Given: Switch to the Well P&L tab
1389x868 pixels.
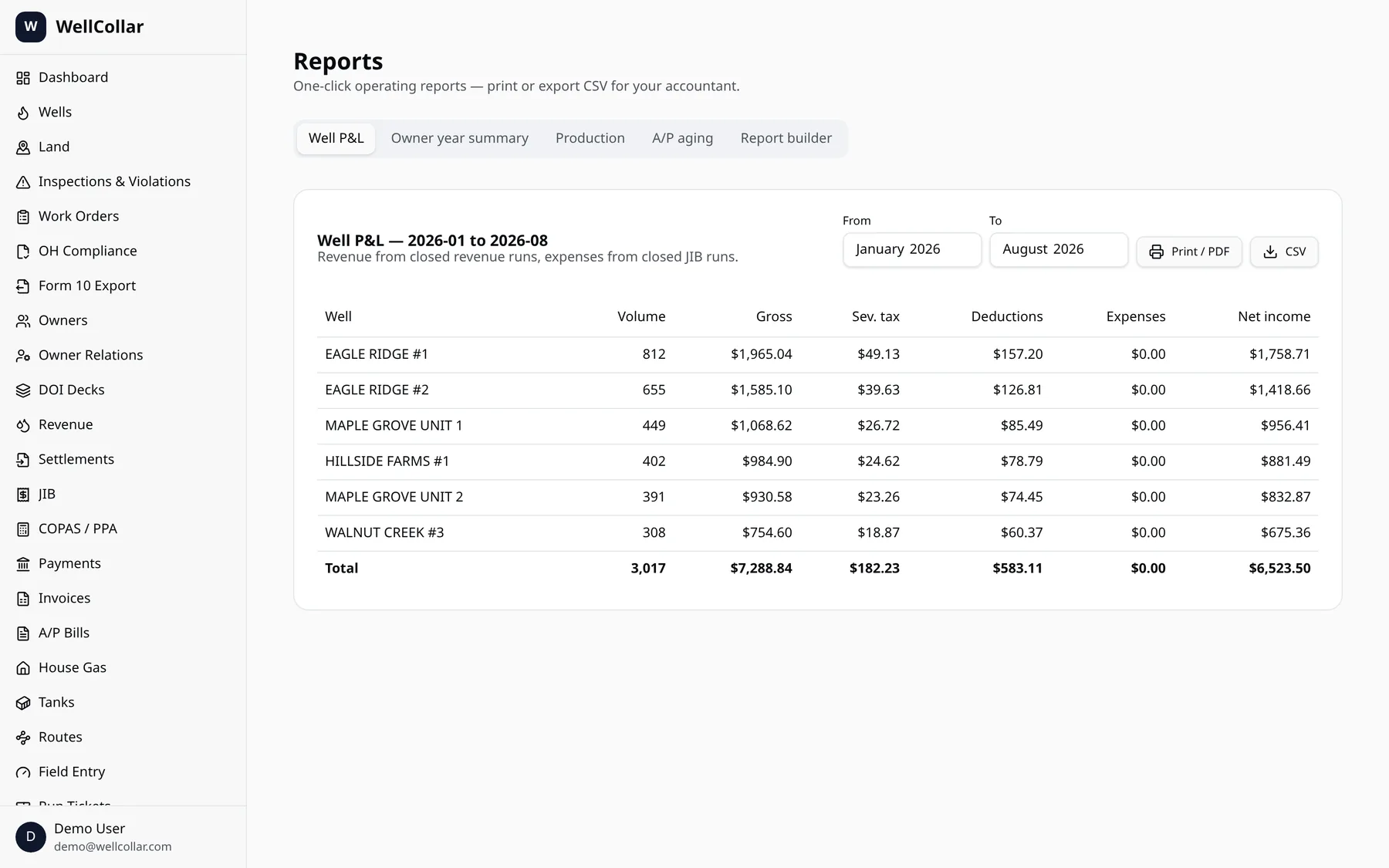Looking at the screenshot, I should (x=336, y=138).
